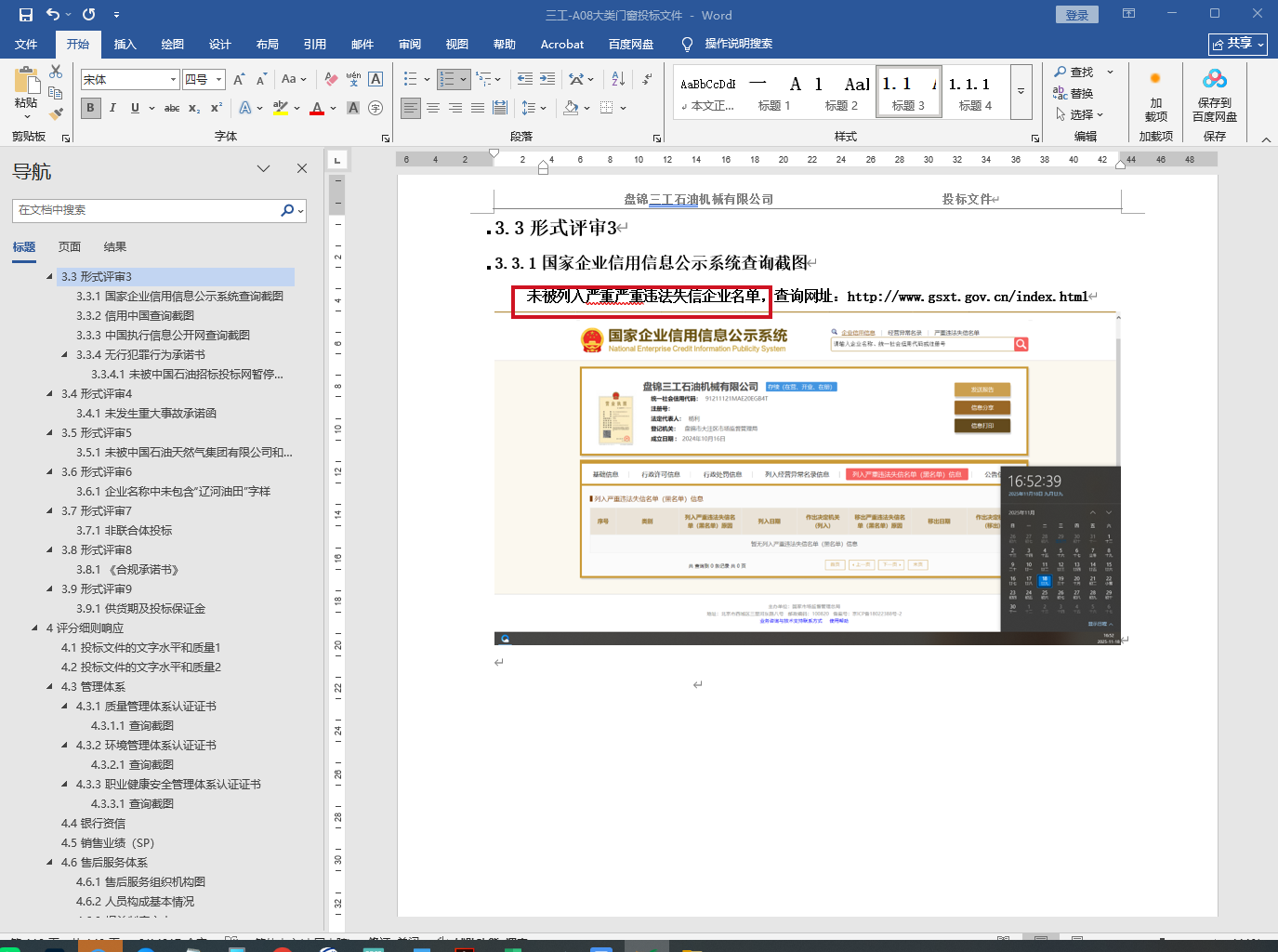
Task: Switch to the 页面 navigation tab
Action: (70, 246)
